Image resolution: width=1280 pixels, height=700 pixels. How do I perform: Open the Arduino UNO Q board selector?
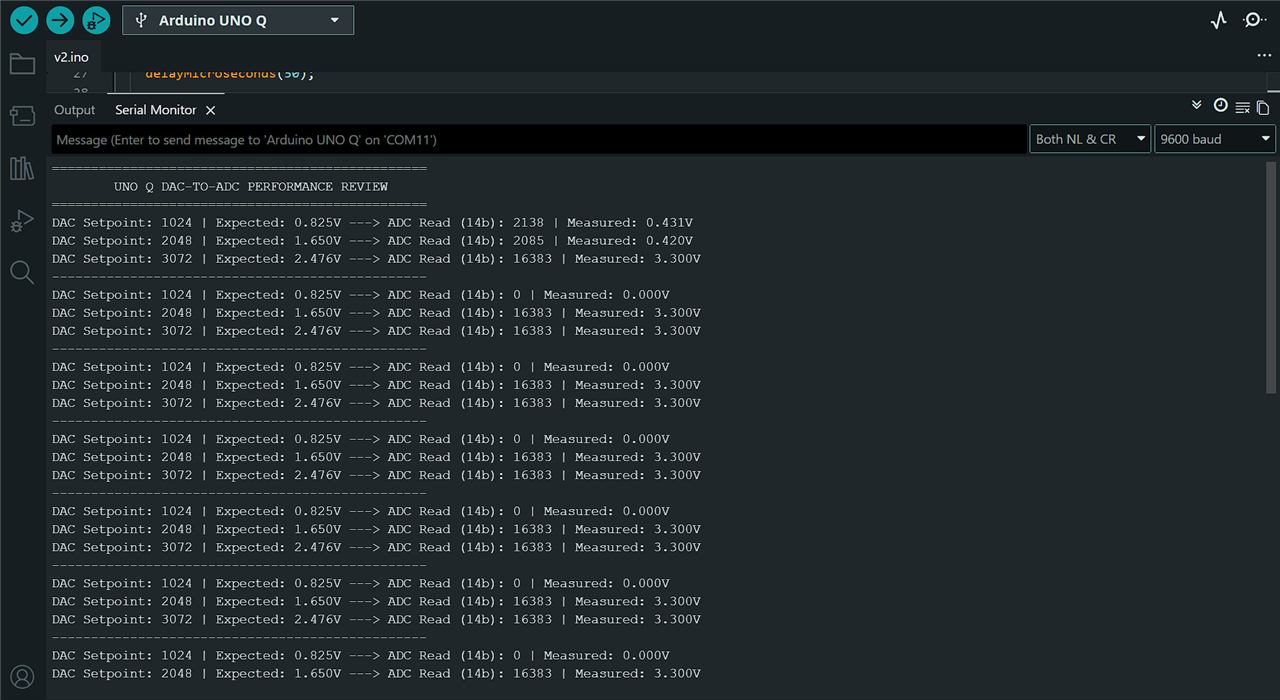tap(238, 20)
